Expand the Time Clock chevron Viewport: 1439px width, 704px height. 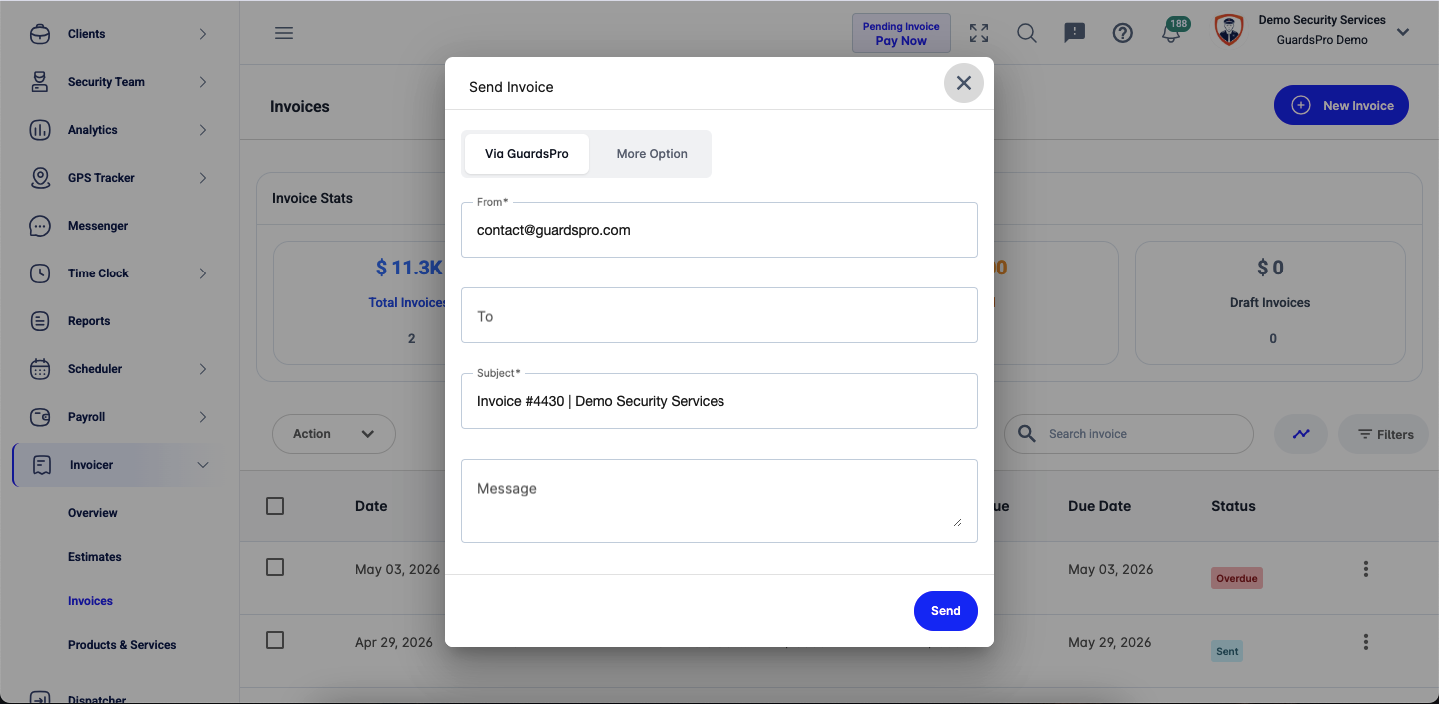[203, 273]
